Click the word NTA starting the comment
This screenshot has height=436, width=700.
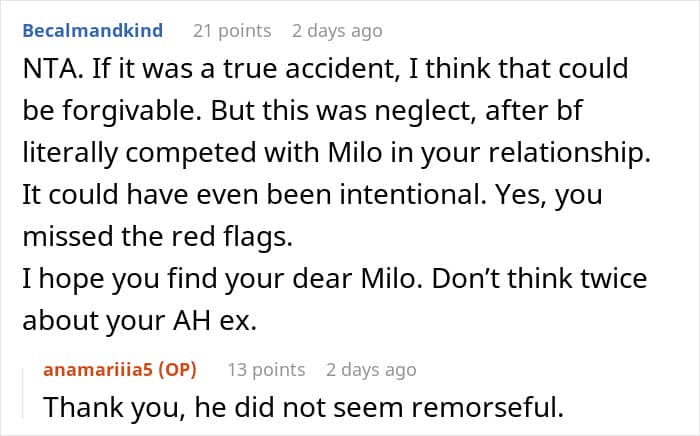[x=49, y=69]
